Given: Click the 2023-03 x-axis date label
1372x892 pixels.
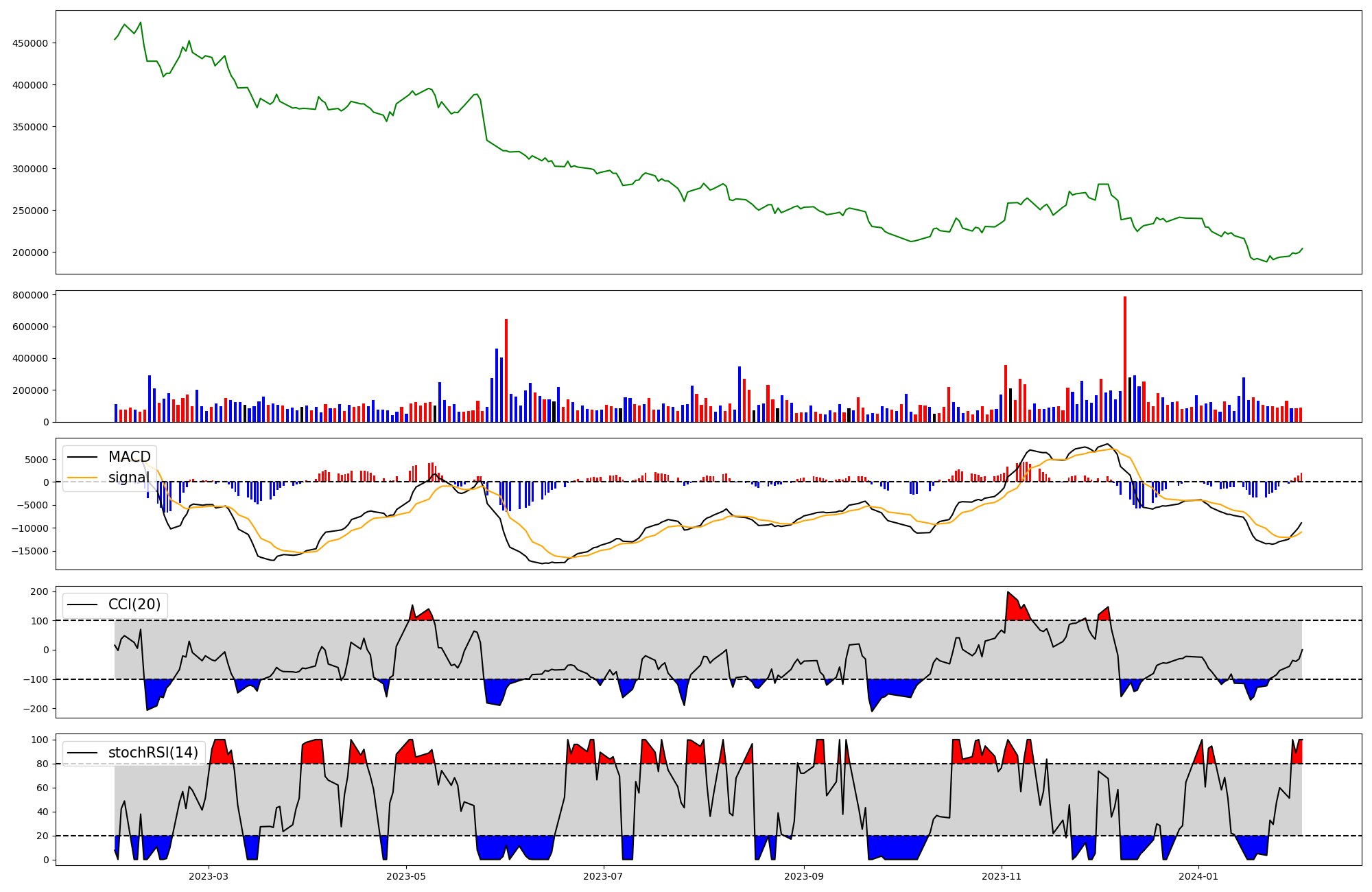Looking at the screenshot, I should point(209,876).
